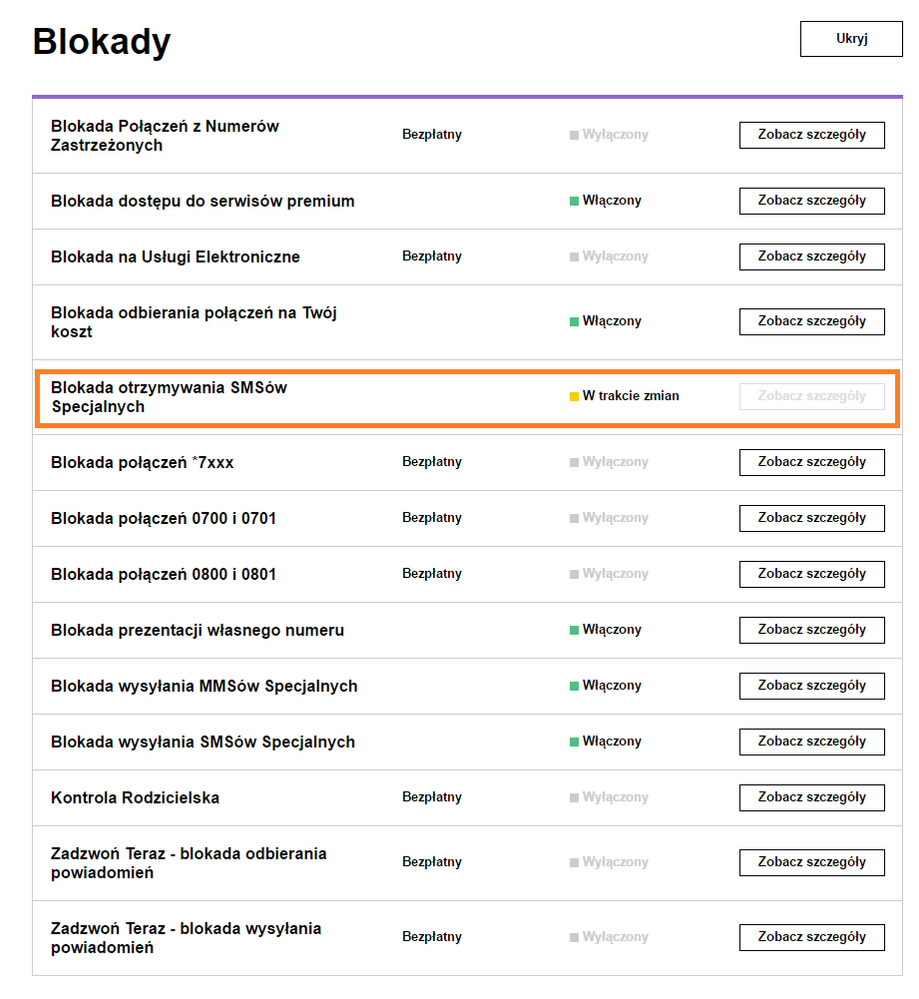Select the Blokada otrzymywania SMSów Specjalnych row title
Viewport: 919px width, 999px height.
(169, 397)
